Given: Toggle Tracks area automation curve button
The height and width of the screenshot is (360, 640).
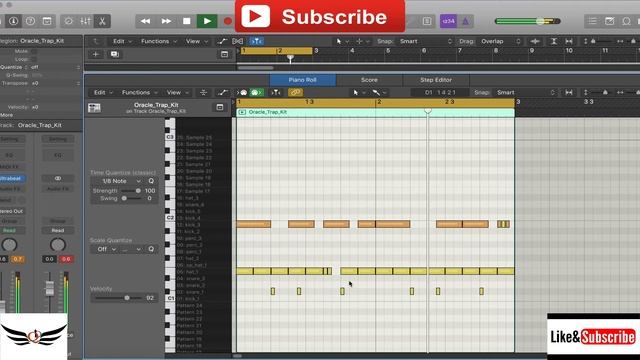Looking at the screenshot, I should (222, 41).
